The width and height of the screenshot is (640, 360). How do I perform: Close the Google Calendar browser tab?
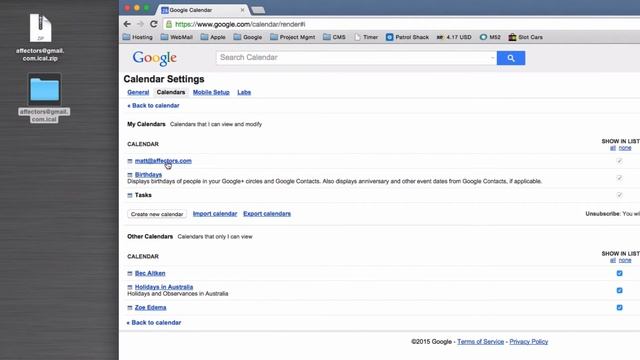pyautogui.click(x=242, y=10)
